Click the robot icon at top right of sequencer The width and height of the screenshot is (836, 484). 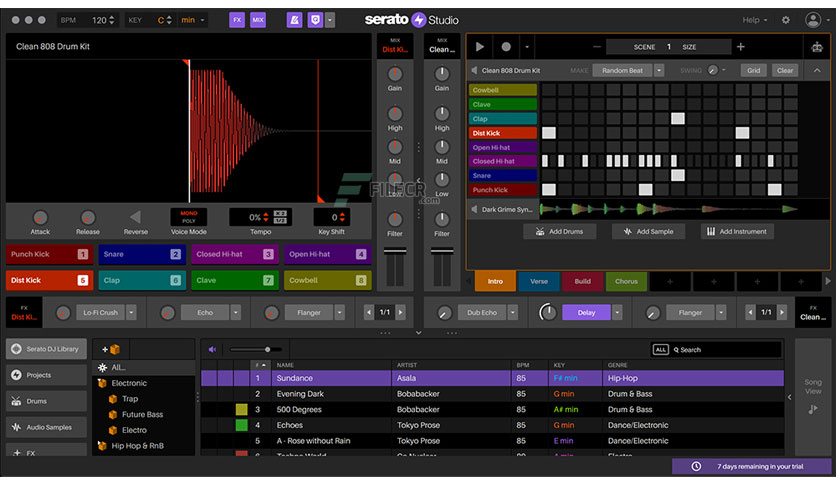(x=817, y=47)
